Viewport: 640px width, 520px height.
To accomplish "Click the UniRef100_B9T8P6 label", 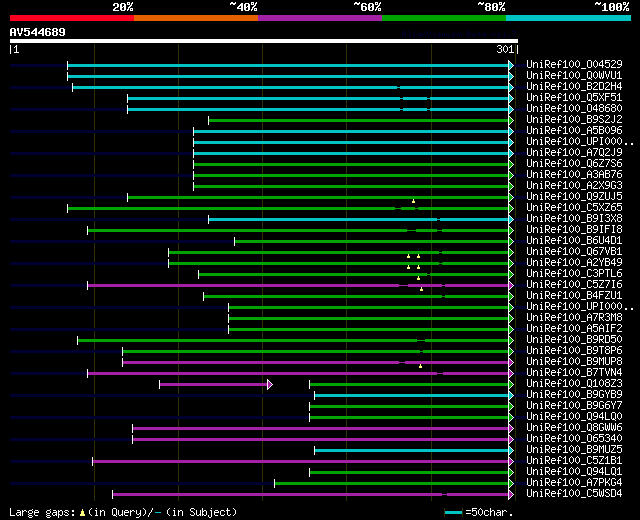I will pyautogui.click(x=574, y=351).
